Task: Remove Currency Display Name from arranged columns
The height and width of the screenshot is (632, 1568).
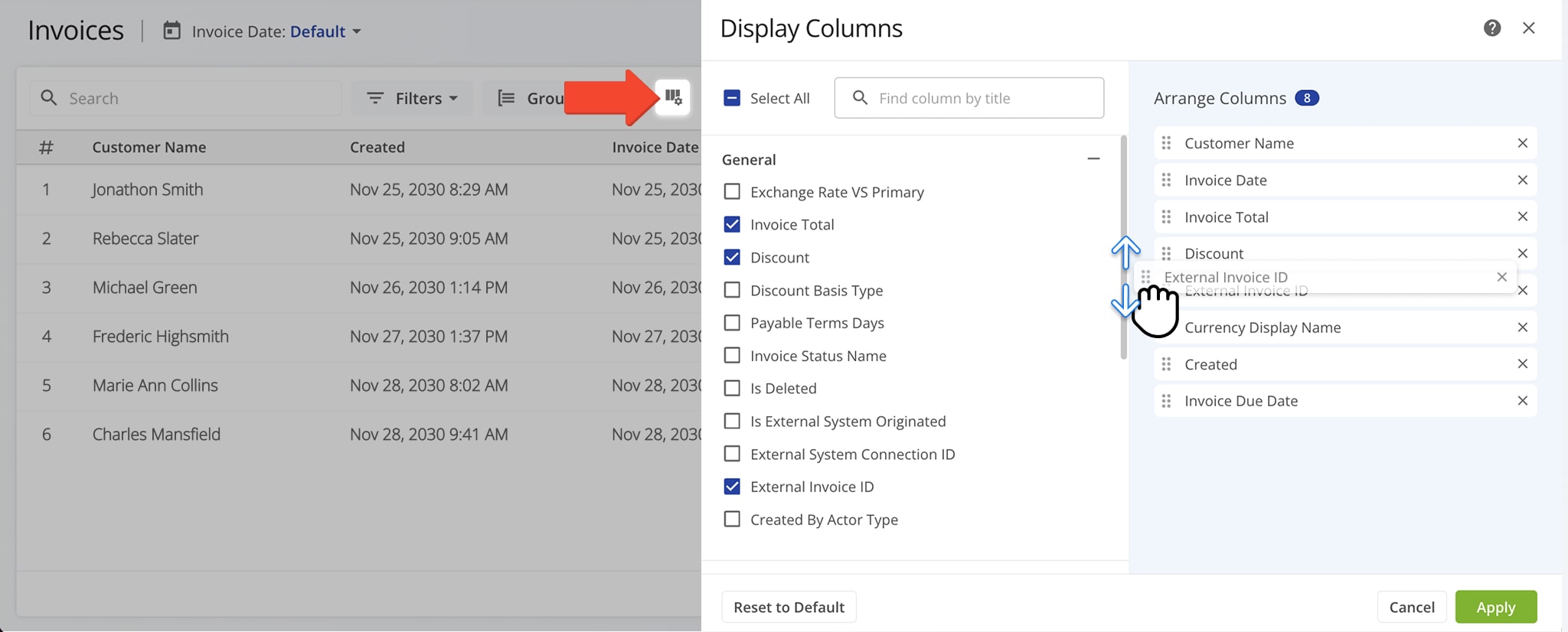Action: coord(1522,327)
